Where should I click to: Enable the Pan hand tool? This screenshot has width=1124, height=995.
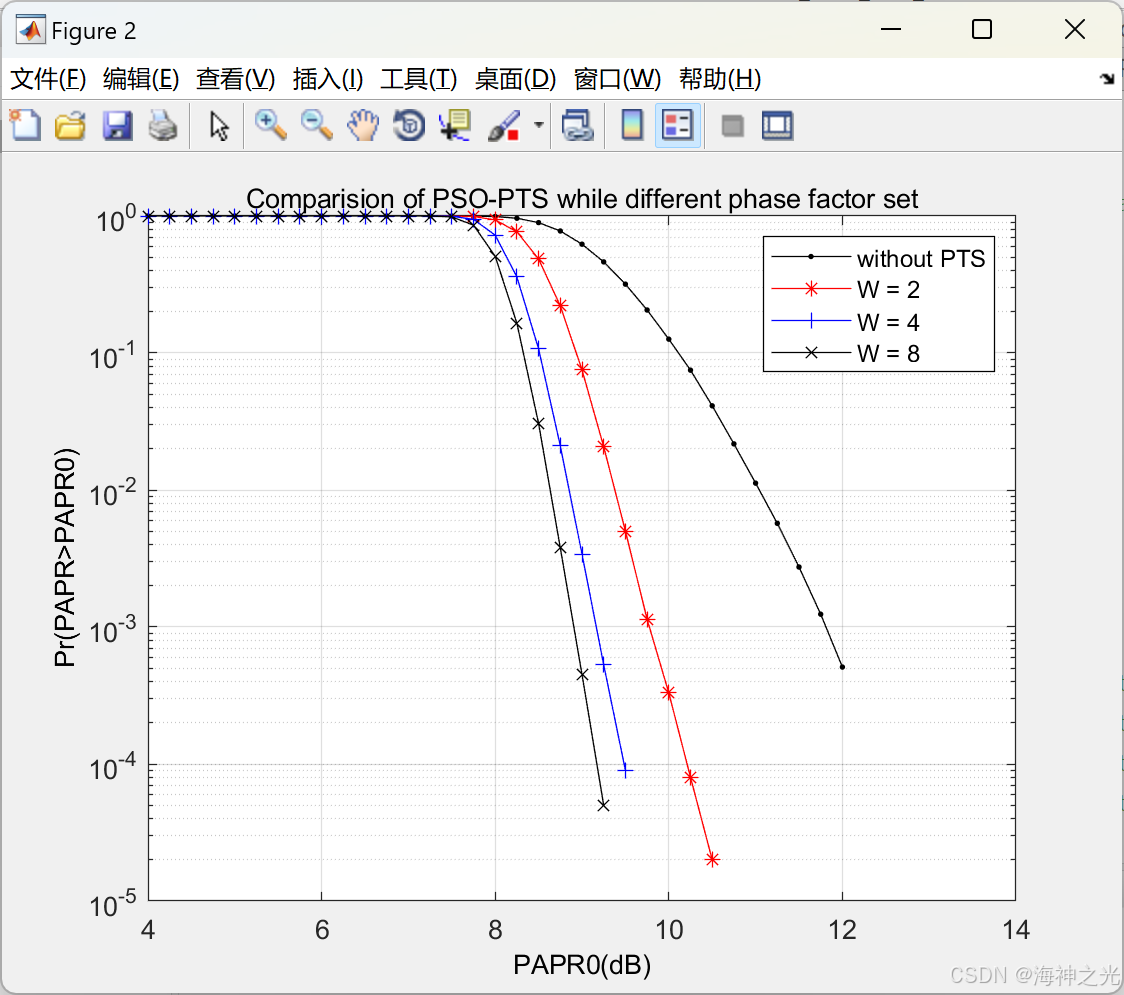[363, 125]
